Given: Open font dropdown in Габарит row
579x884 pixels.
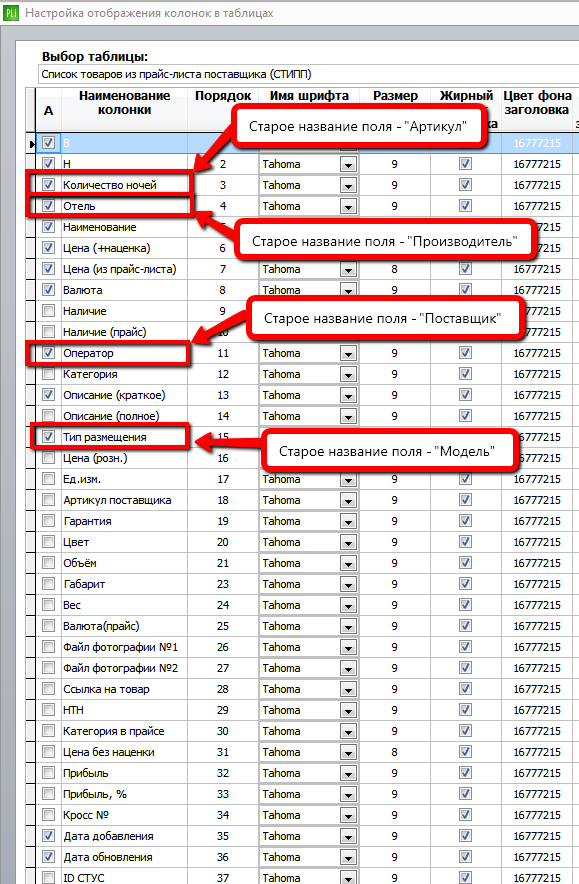Looking at the screenshot, I should pyautogui.click(x=348, y=585).
